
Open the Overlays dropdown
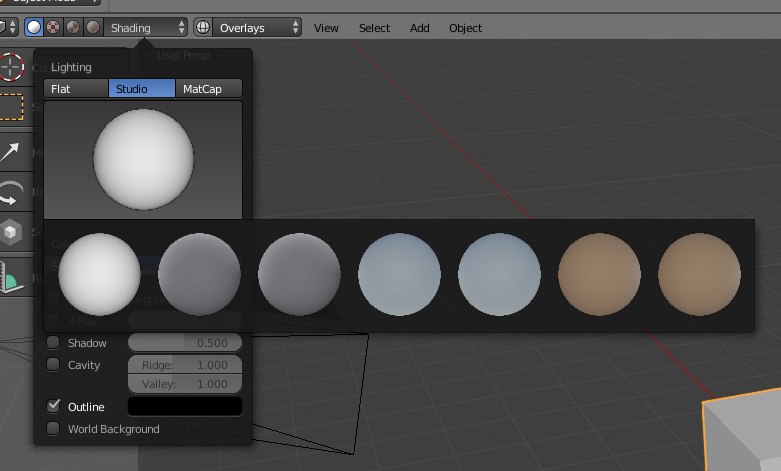tap(257, 27)
